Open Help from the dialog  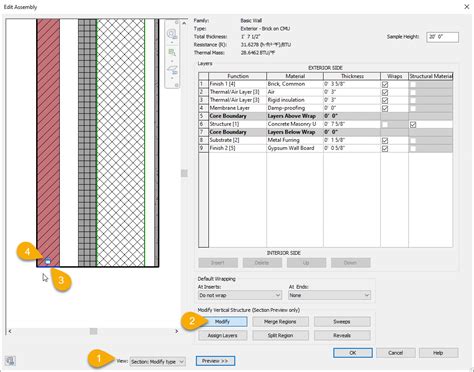438,353
